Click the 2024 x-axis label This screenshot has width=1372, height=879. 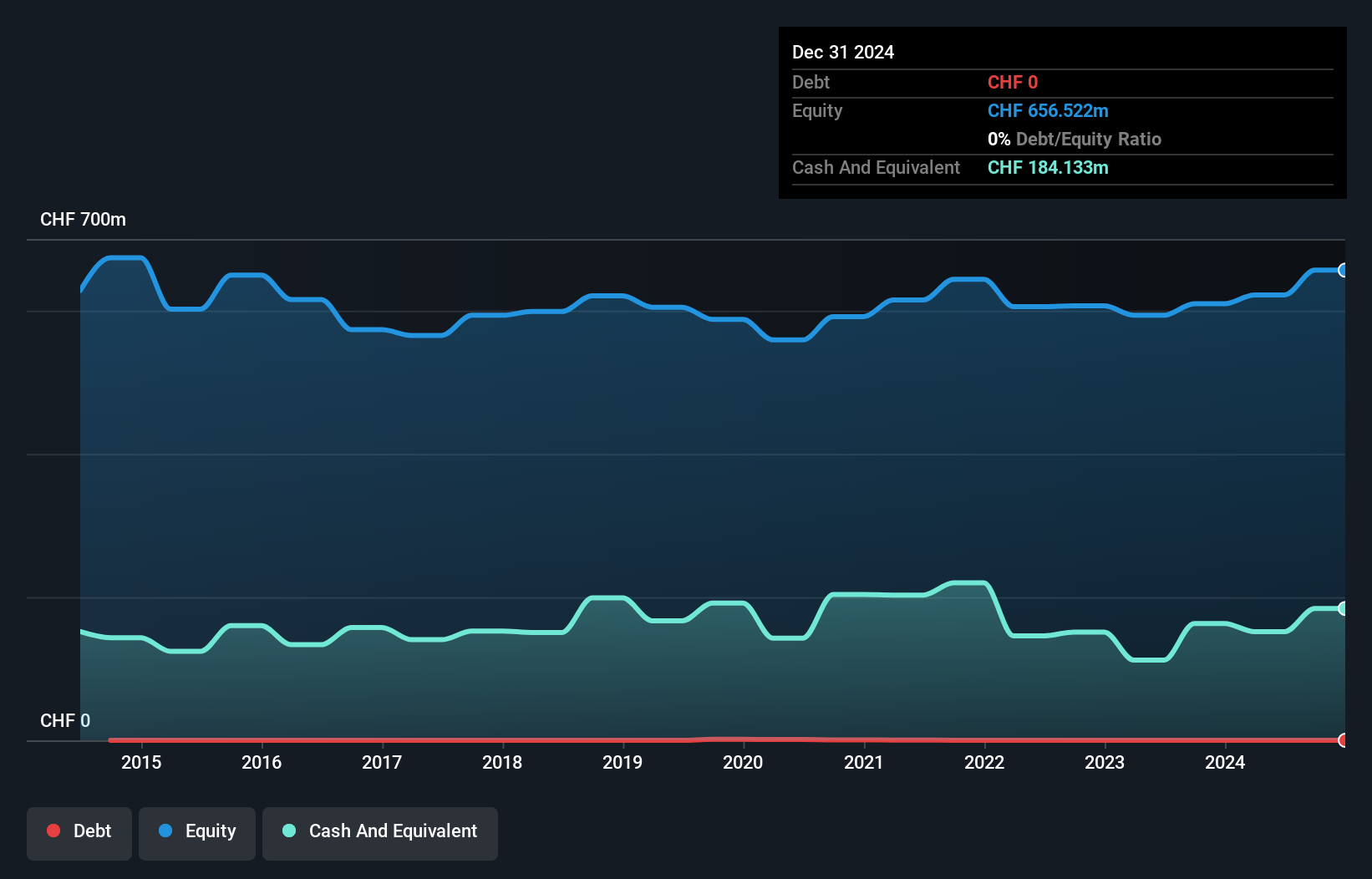(x=1225, y=762)
